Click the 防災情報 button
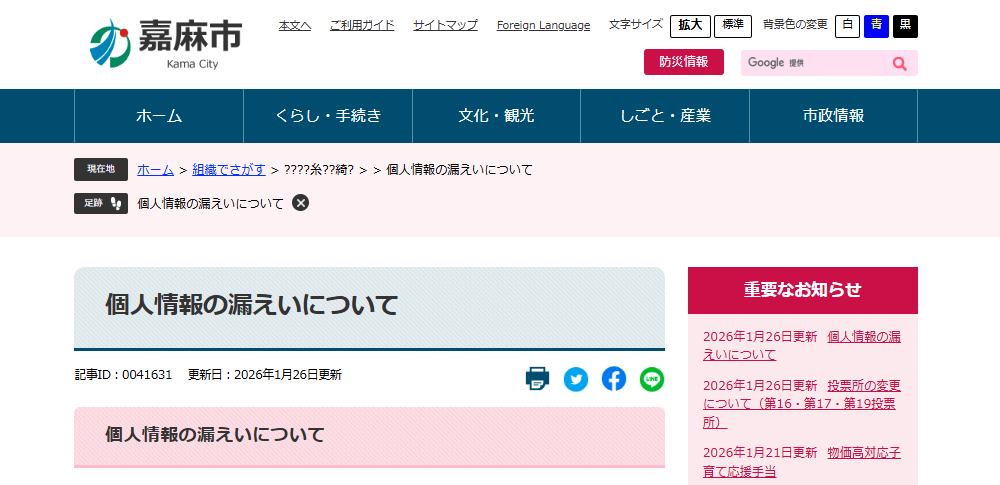The width and height of the screenshot is (1000, 485). tap(683, 62)
